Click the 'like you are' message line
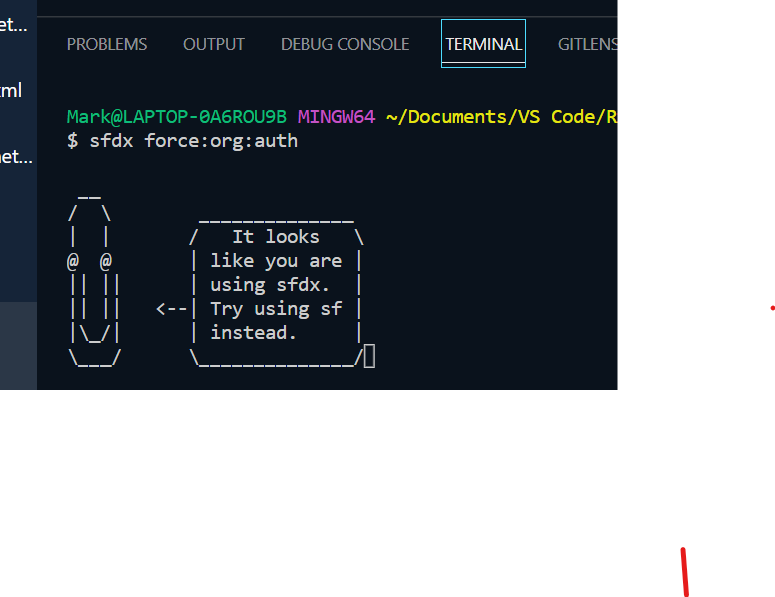775x597 pixels. click(x=276, y=261)
